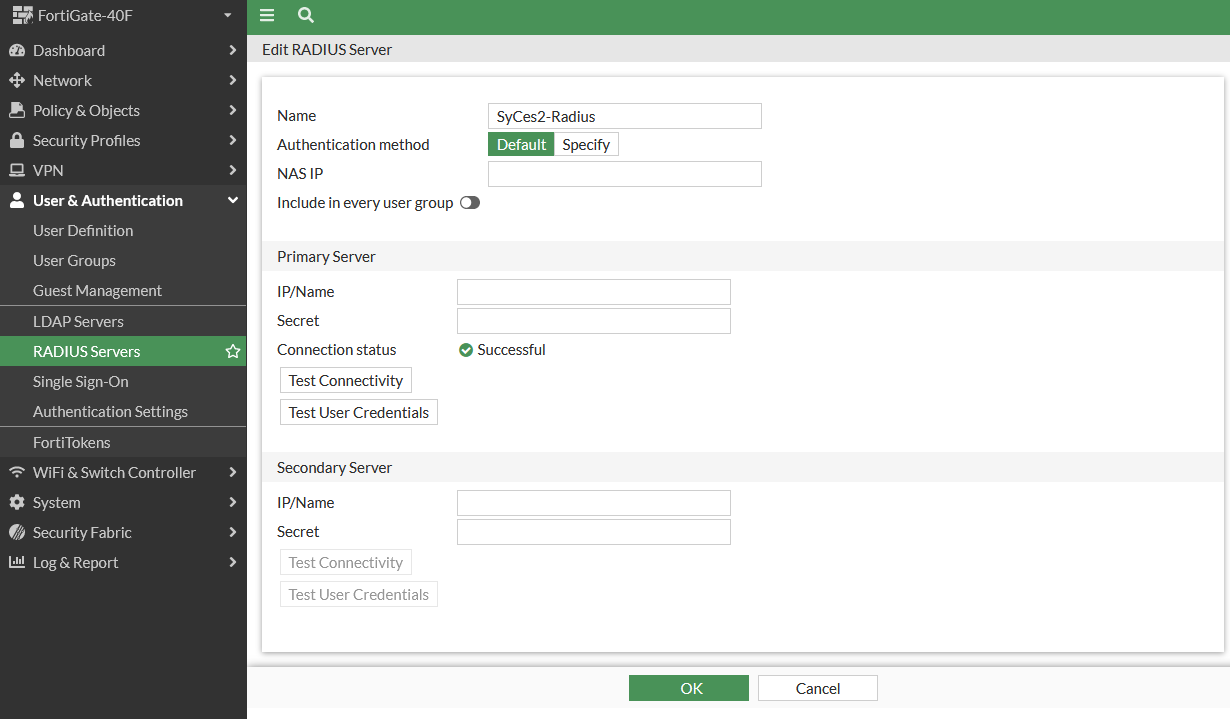
Task: Click the Successful status text
Action: (x=512, y=350)
